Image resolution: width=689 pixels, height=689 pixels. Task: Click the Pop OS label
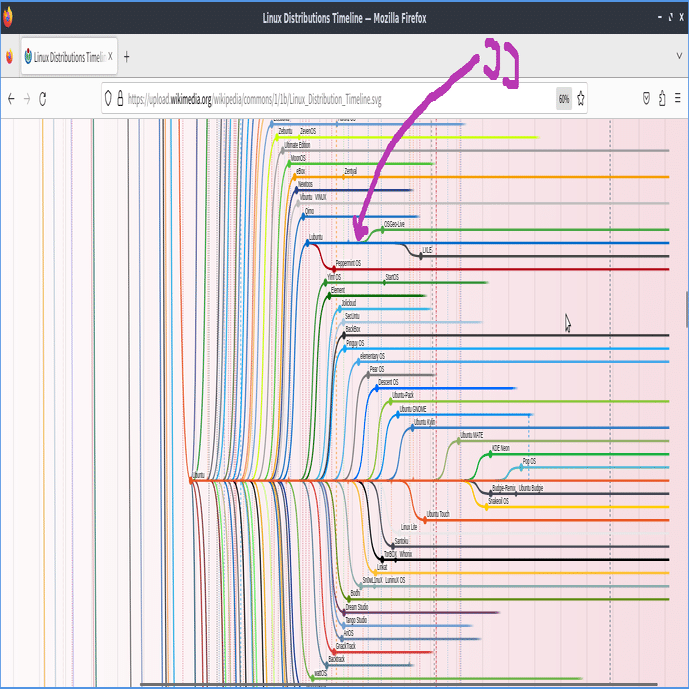529,461
